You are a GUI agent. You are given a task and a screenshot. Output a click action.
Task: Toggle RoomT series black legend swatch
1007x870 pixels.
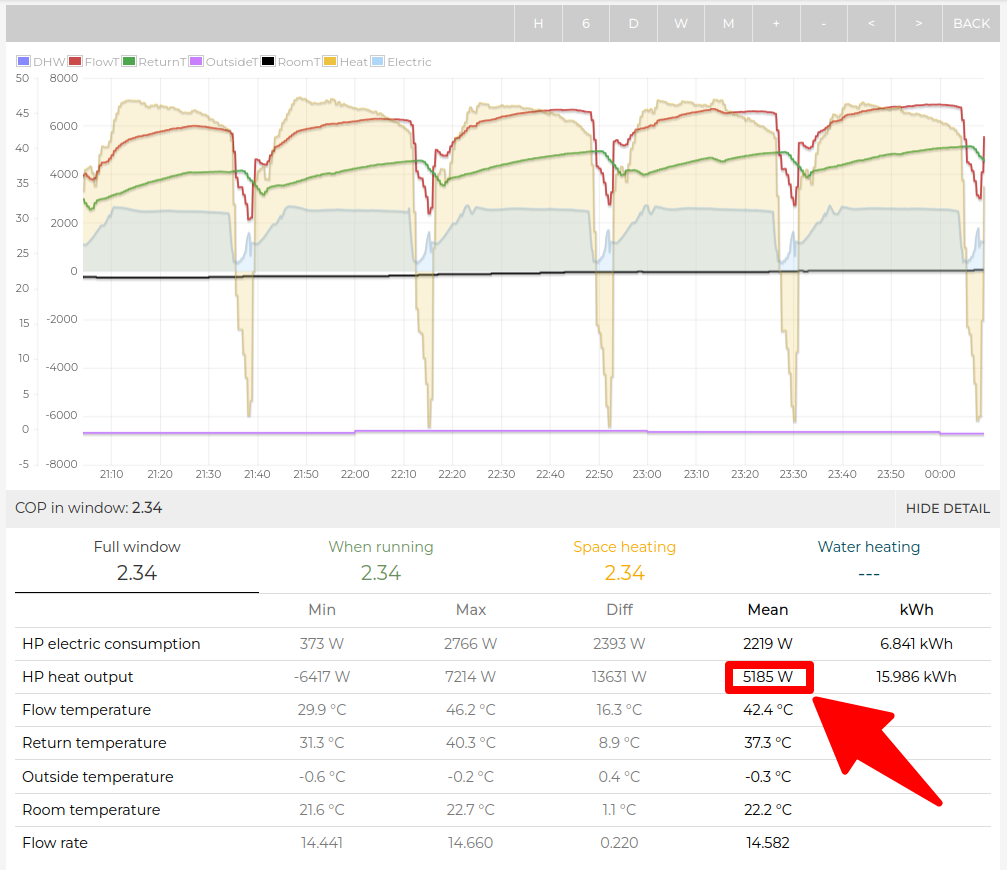pyautogui.click(x=268, y=62)
